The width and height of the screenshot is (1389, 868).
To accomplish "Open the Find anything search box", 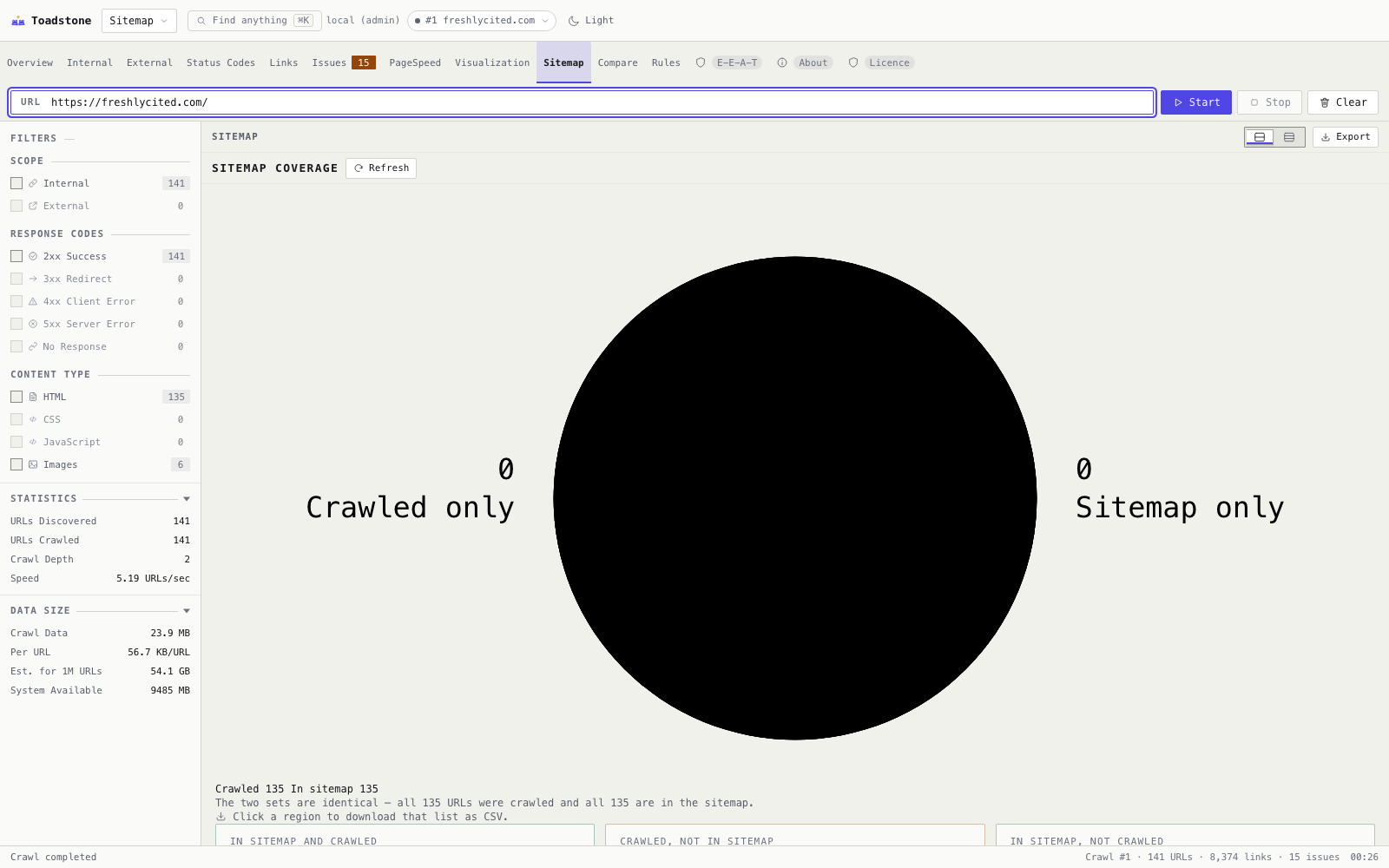I will (254, 21).
